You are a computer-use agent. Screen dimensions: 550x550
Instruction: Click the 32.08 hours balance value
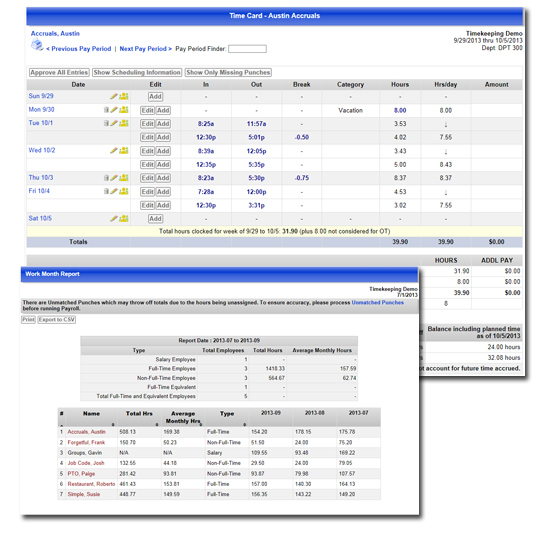pos(504,358)
